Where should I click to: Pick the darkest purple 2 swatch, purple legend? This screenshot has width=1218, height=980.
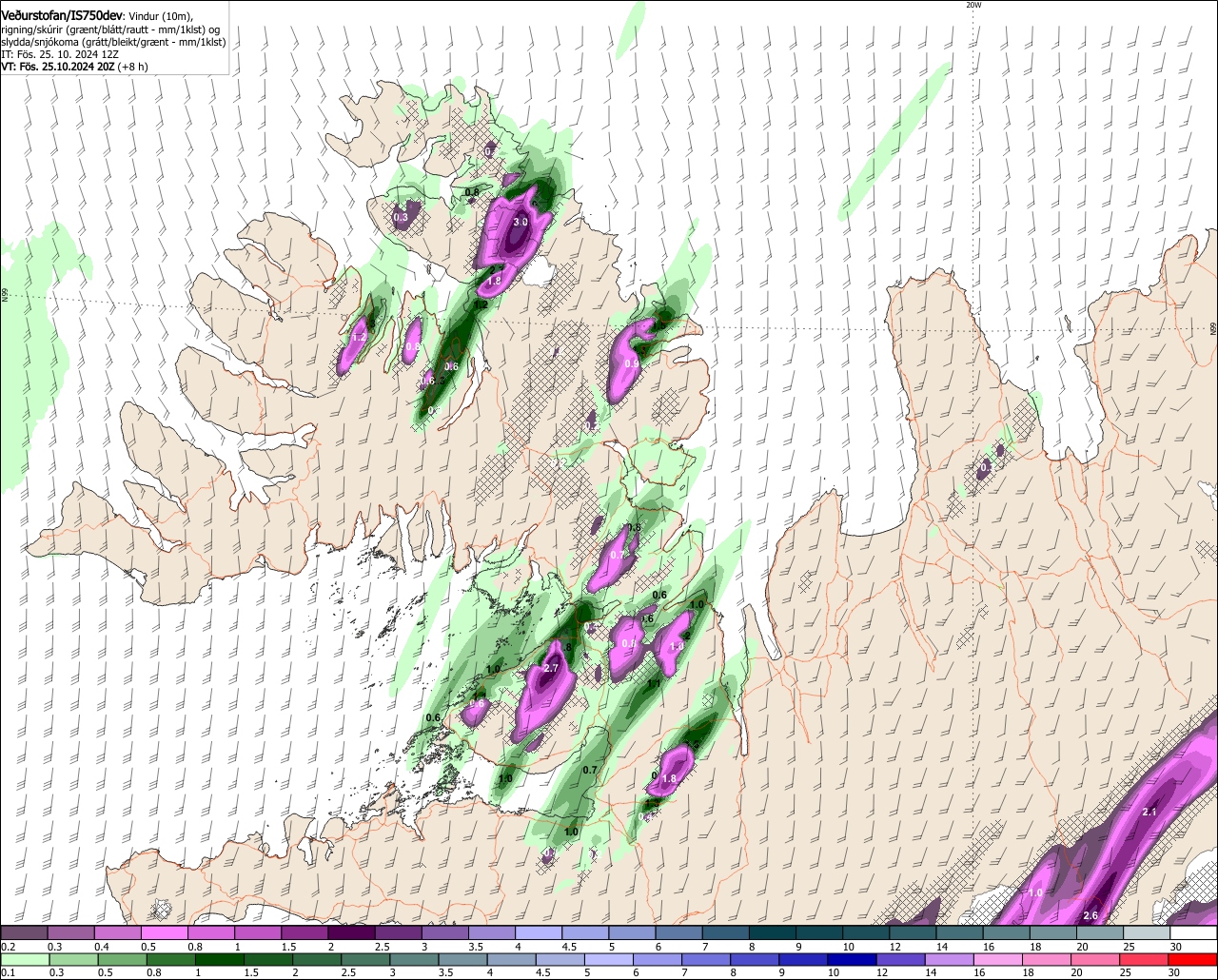pos(351,933)
